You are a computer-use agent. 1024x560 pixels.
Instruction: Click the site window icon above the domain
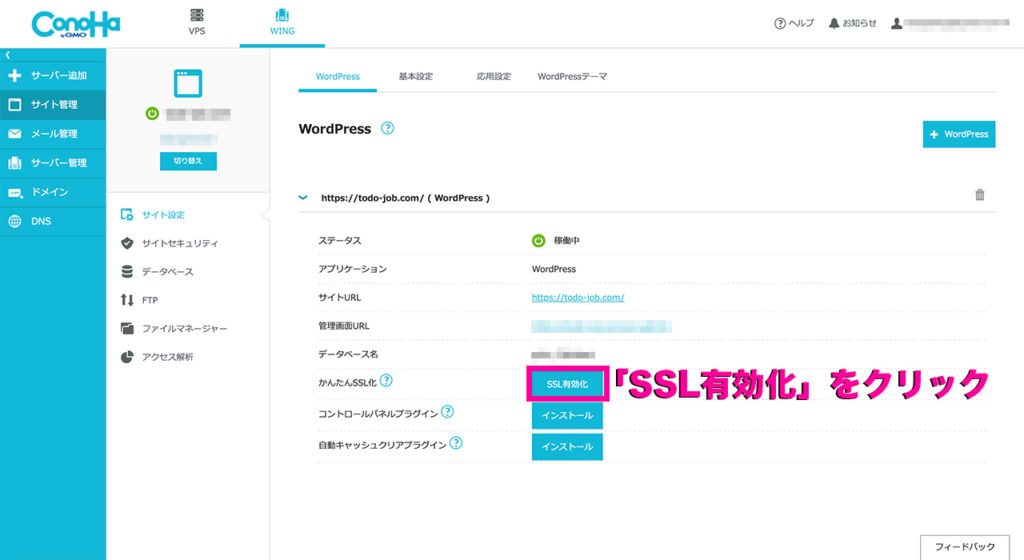[188, 84]
